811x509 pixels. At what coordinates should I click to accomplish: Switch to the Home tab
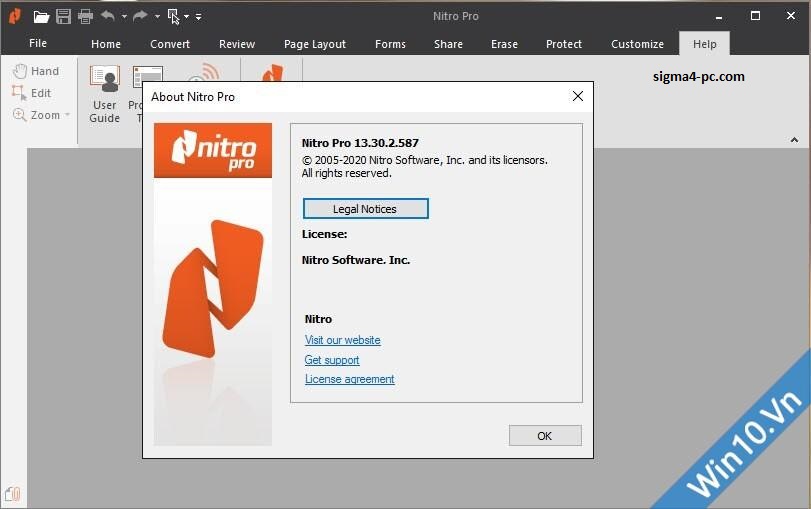(x=106, y=44)
